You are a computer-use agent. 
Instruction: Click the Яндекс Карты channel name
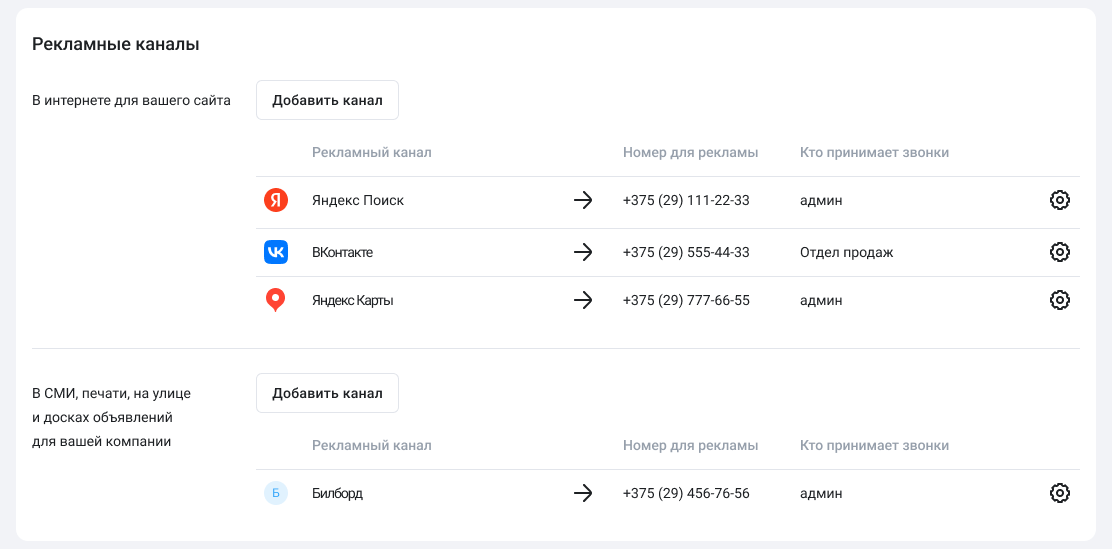click(x=352, y=300)
